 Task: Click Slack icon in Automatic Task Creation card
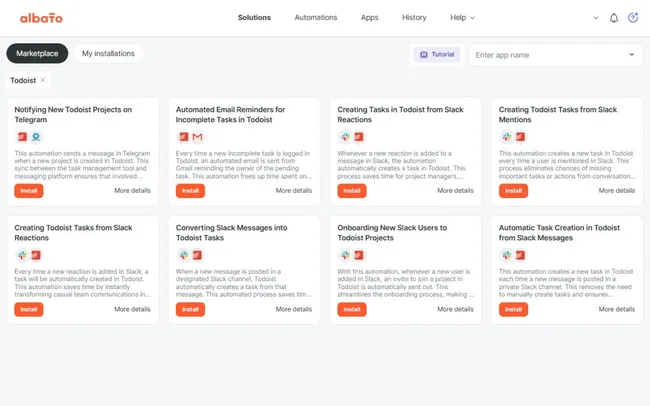[507, 255]
